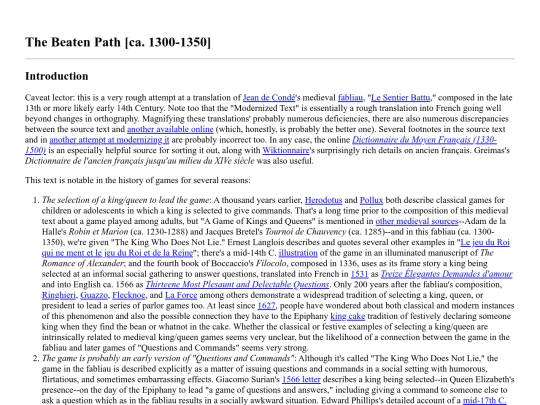Open Thirteene Most Plesaunt Questions link
This screenshot has height=405, width=540.
pyautogui.click(x=237, y=284)
